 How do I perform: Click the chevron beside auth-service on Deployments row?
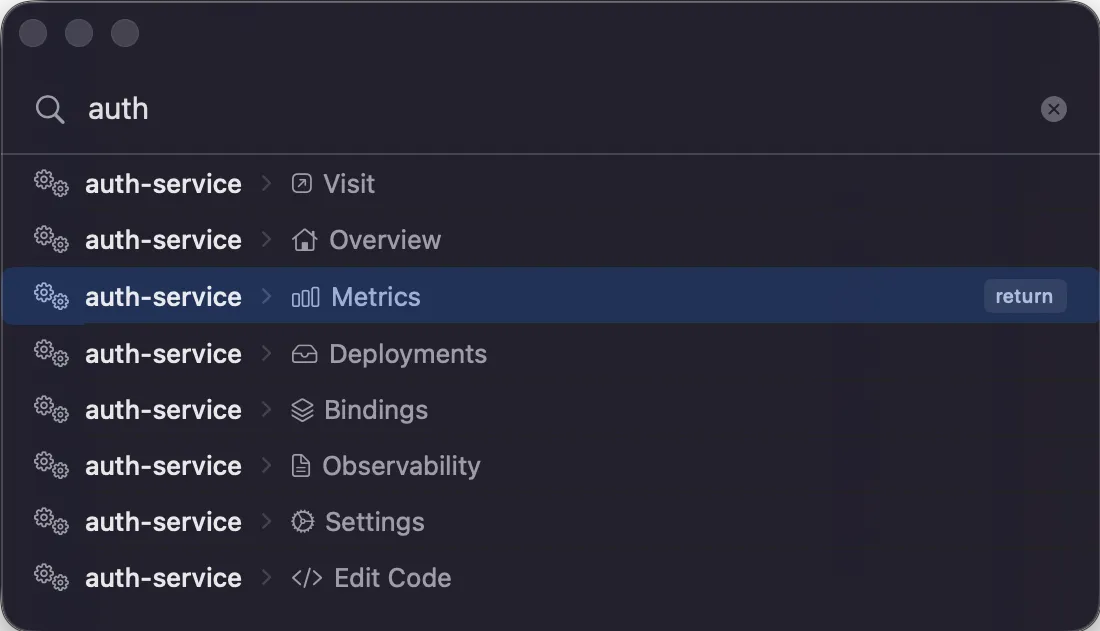click(x=266, y=353)
